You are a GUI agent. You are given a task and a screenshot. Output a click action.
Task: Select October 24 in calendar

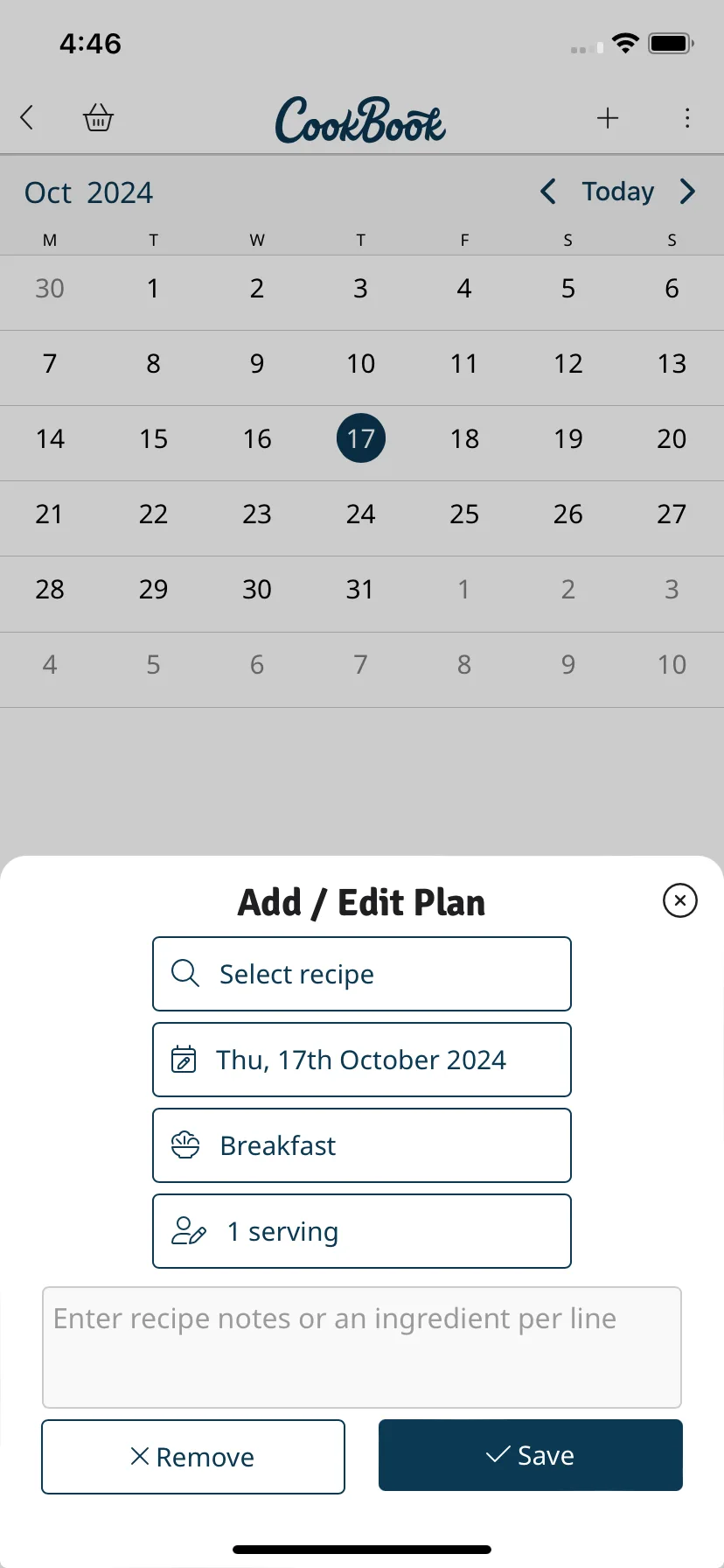360,514
